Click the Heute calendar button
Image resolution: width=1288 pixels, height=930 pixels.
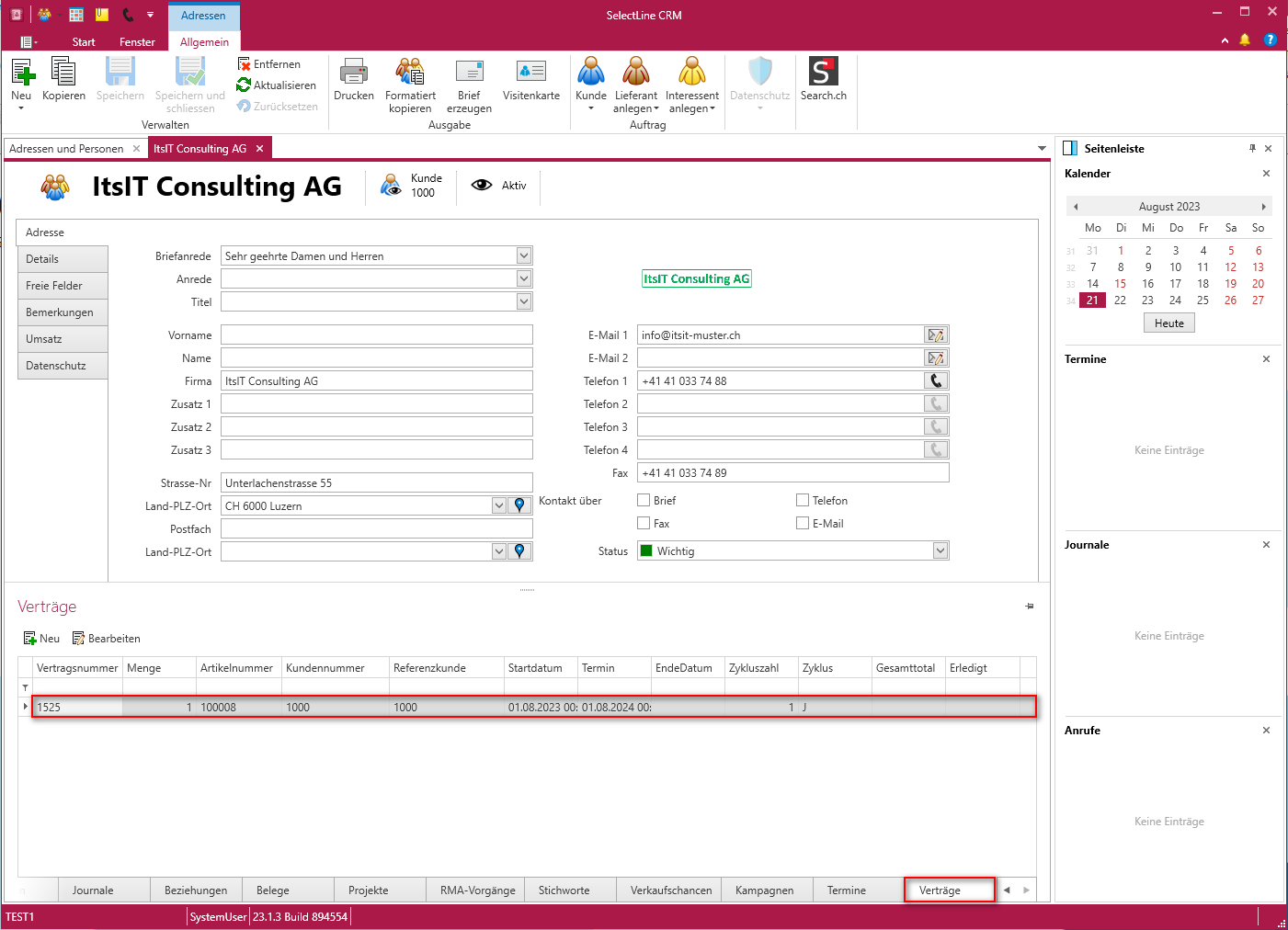click(x=1169, y=323)
